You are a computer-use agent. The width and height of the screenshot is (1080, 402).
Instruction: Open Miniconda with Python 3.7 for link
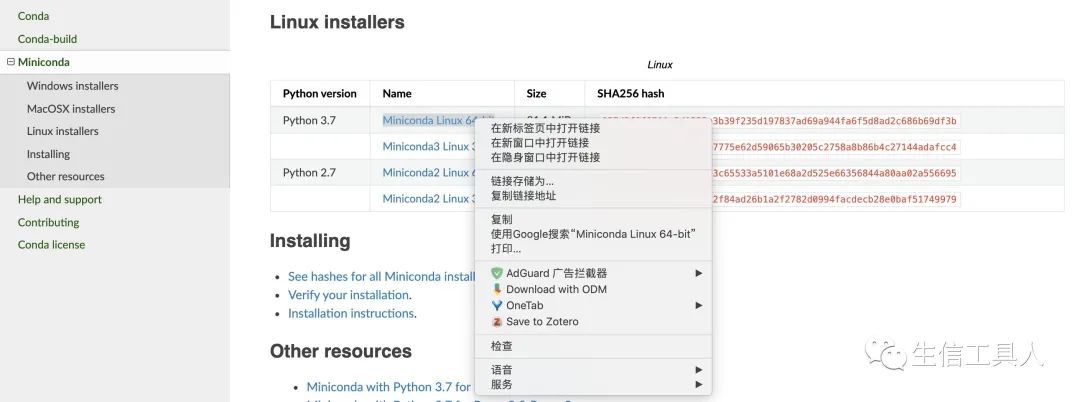pos(389,387)
